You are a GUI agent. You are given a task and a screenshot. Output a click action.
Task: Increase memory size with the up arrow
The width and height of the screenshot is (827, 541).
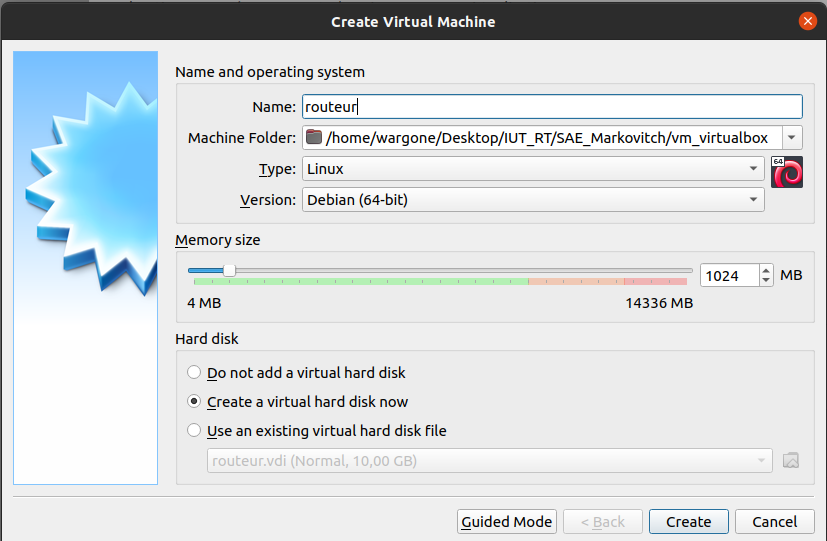tap(766, 270)
